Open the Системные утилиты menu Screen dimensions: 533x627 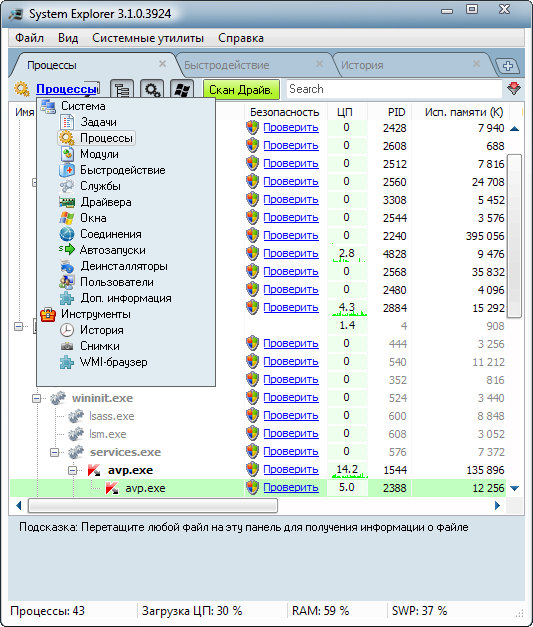pyautogui.click(x=148, y=38)
